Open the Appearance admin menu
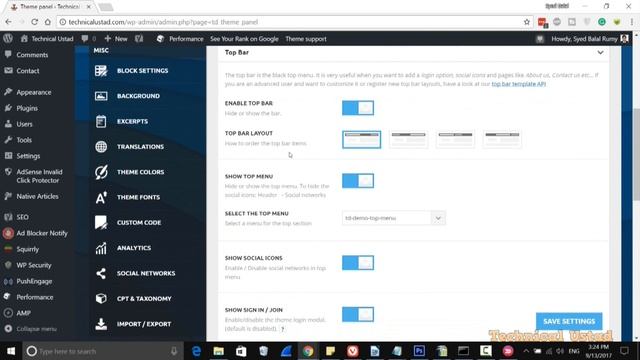This screenshot has width=640, height=360. [33, 92]
